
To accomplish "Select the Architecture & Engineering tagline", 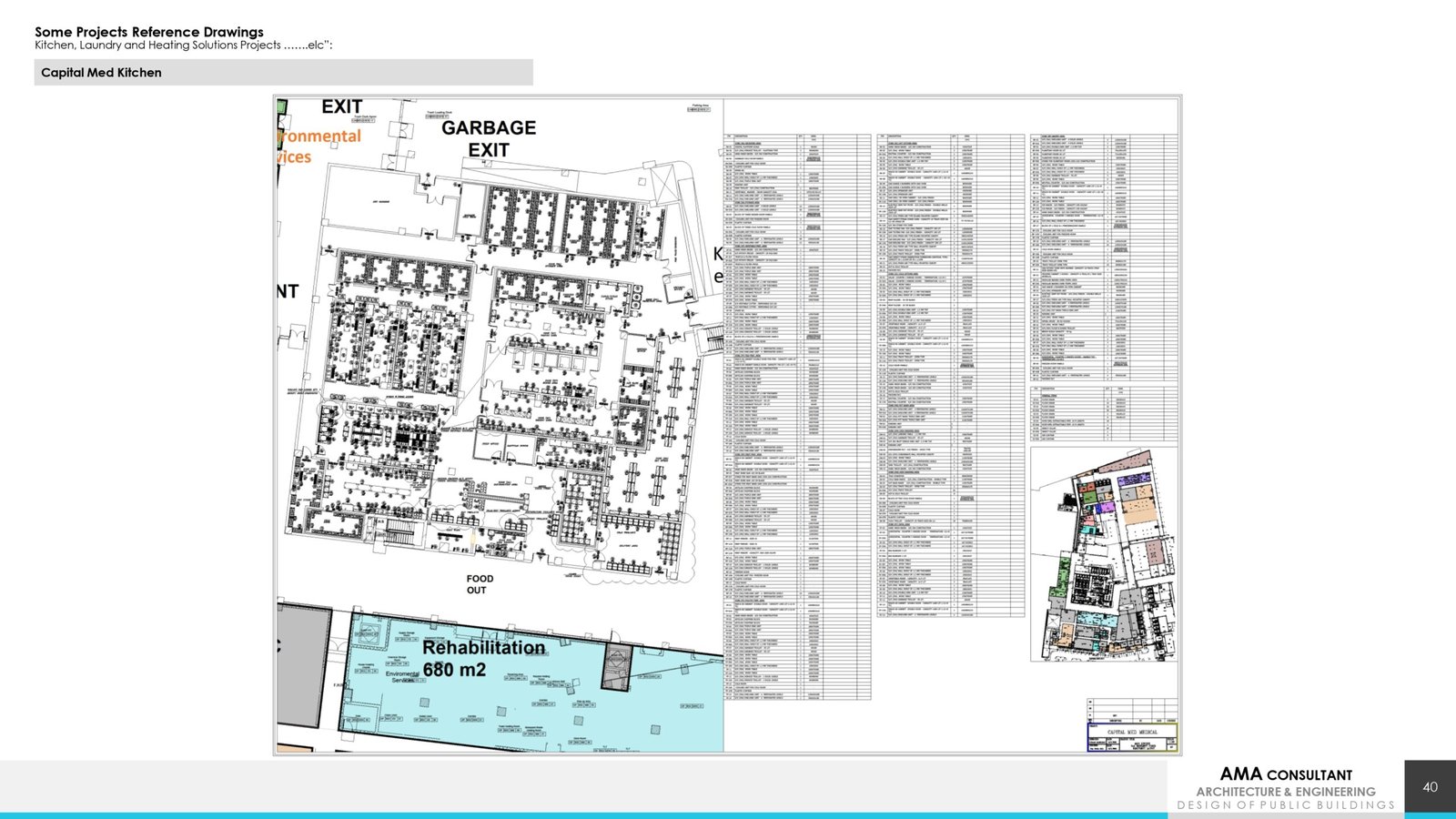I will pyautogui.click(x=1285, y=792).
